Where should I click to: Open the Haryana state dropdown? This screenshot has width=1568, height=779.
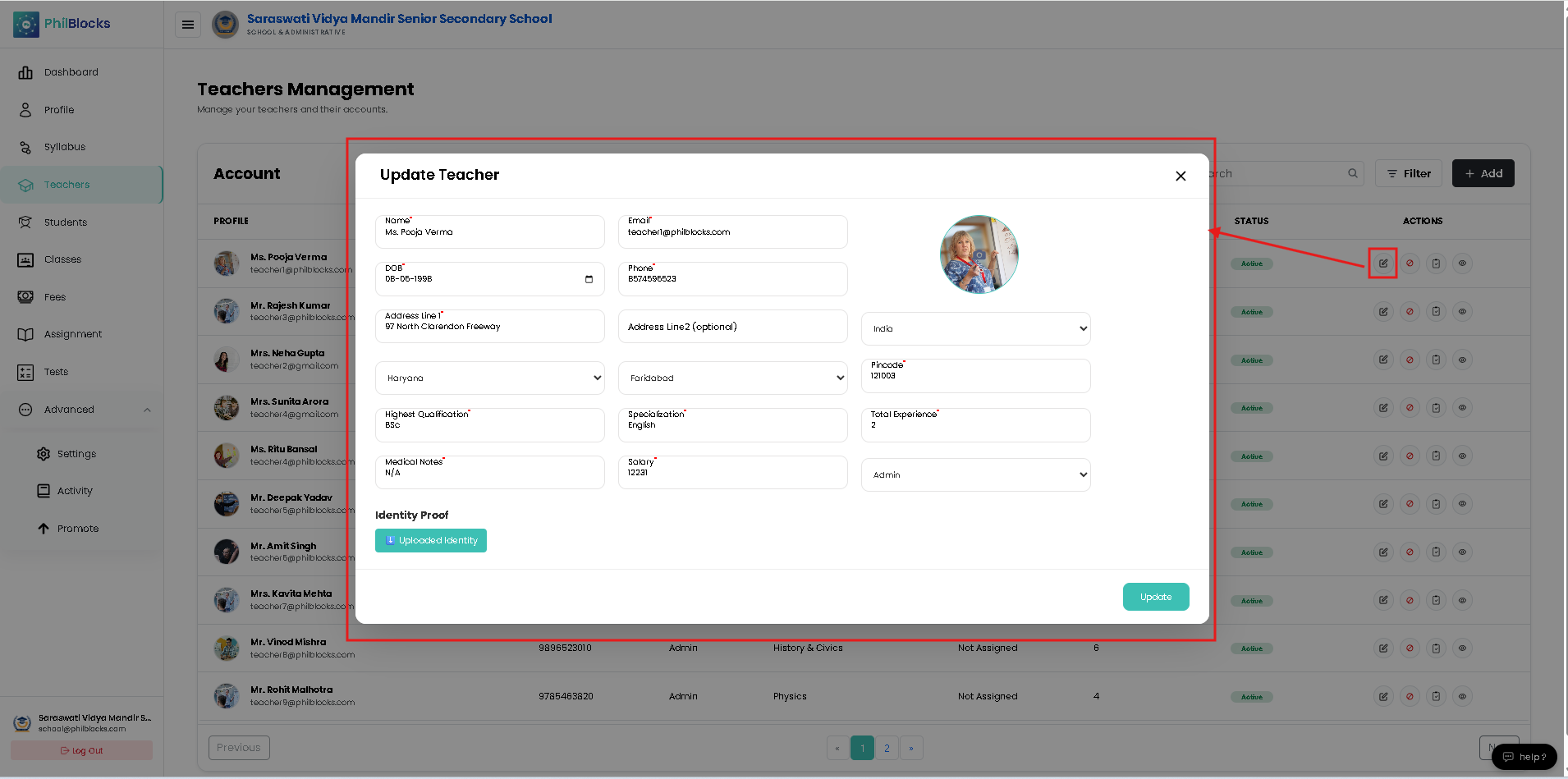point(490,378)
